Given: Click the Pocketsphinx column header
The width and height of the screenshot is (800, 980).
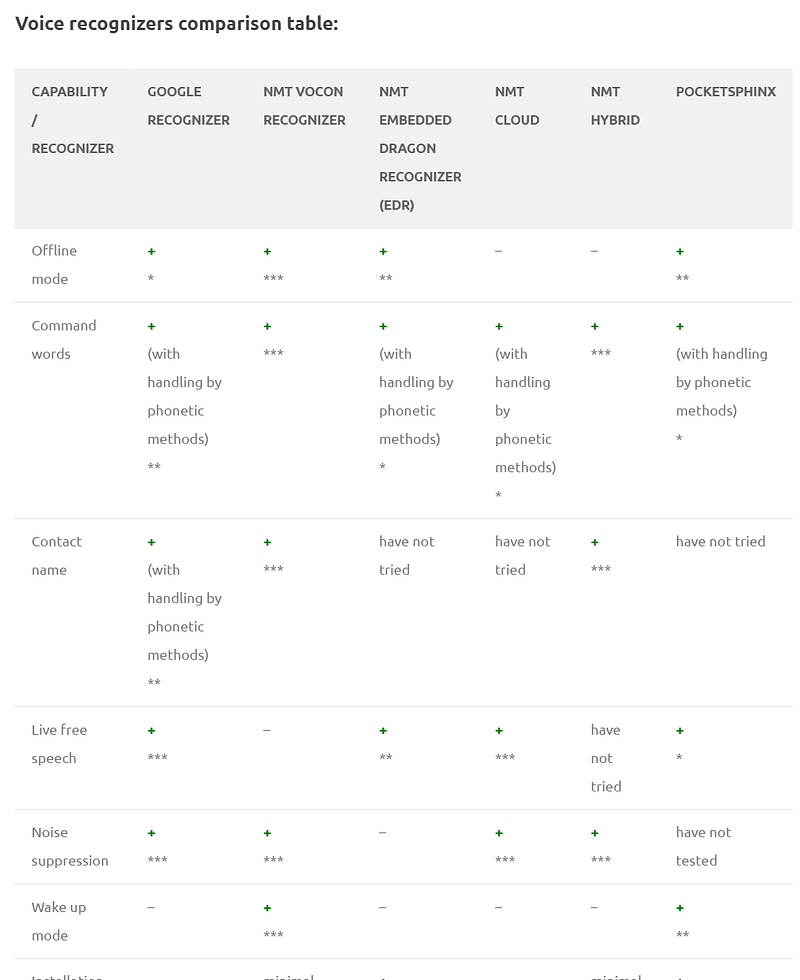Looking at the screenshot, I should click(726, 91).
